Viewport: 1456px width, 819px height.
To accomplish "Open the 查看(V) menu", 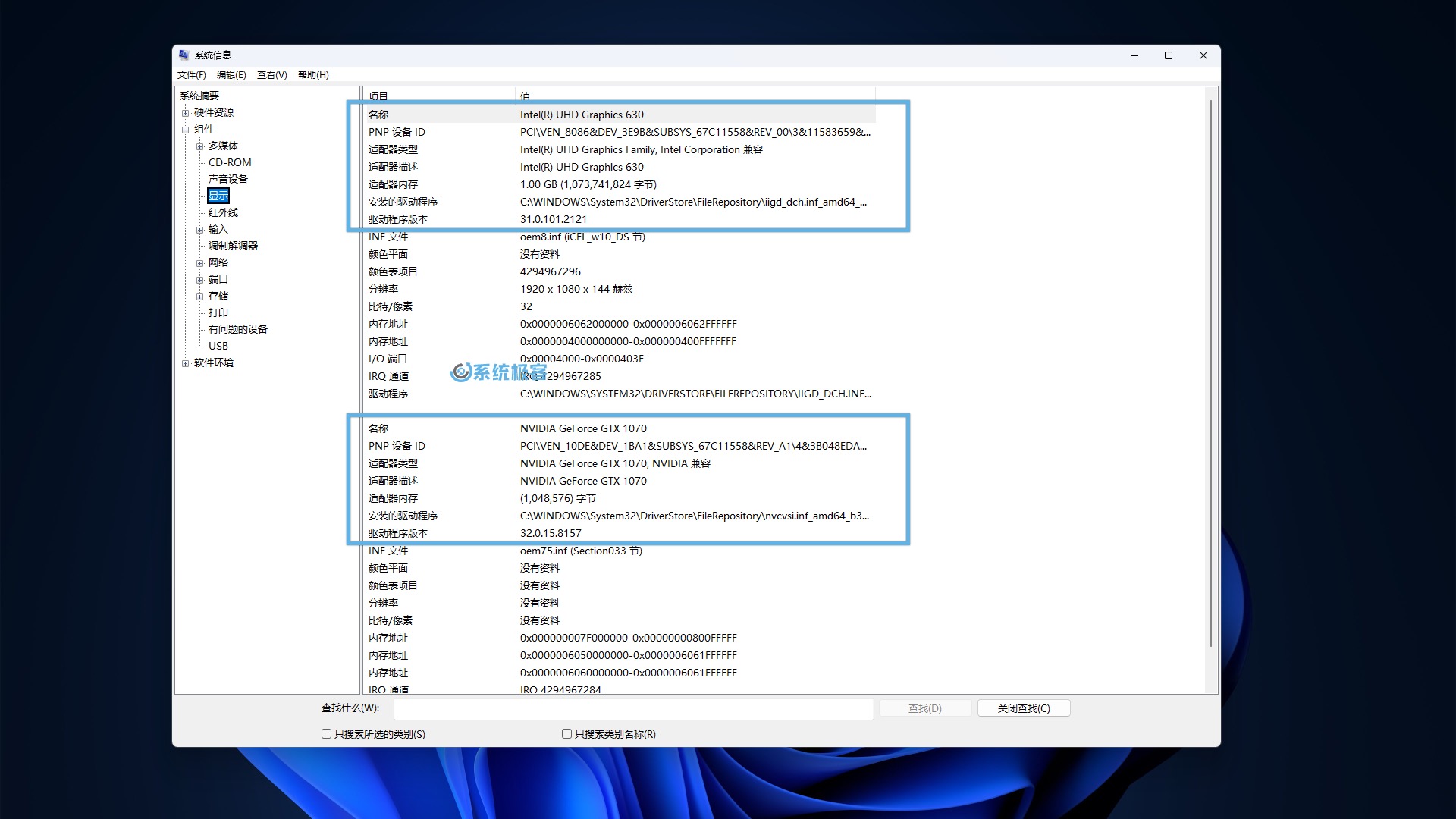I will coord(270,74).
